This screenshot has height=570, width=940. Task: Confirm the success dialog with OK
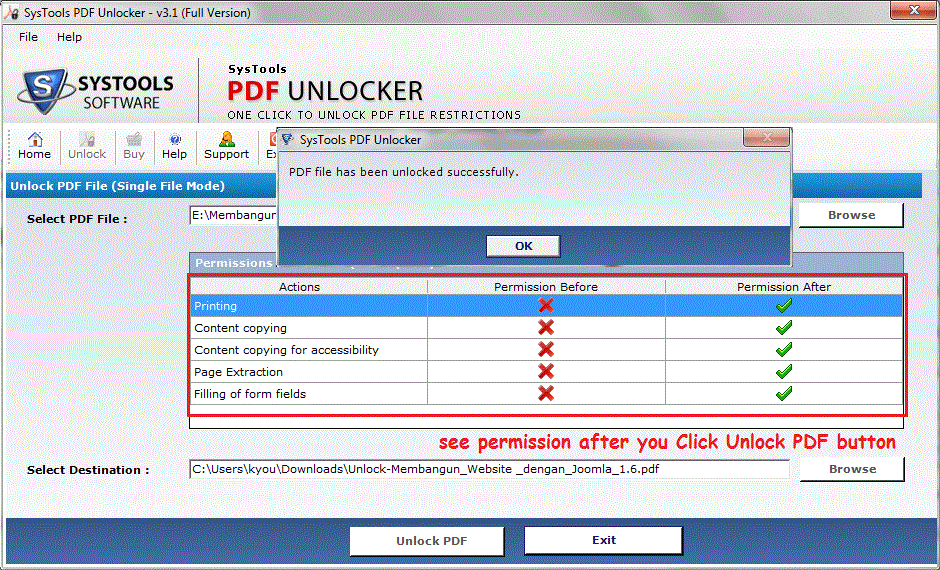tap(523, 246)
